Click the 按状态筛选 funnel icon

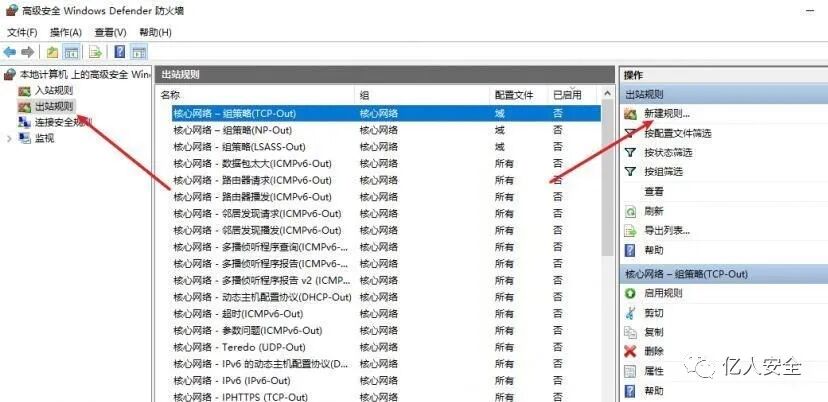pyautogui.click(x=630, y=153)
